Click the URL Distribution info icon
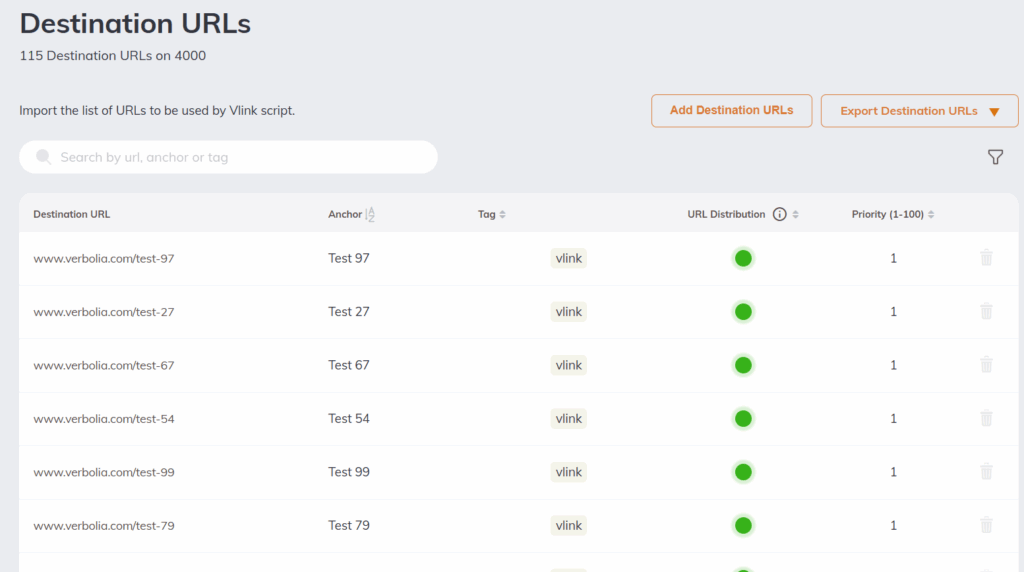This screenshot has height=572, width=1024. click(x=780, y=214)
